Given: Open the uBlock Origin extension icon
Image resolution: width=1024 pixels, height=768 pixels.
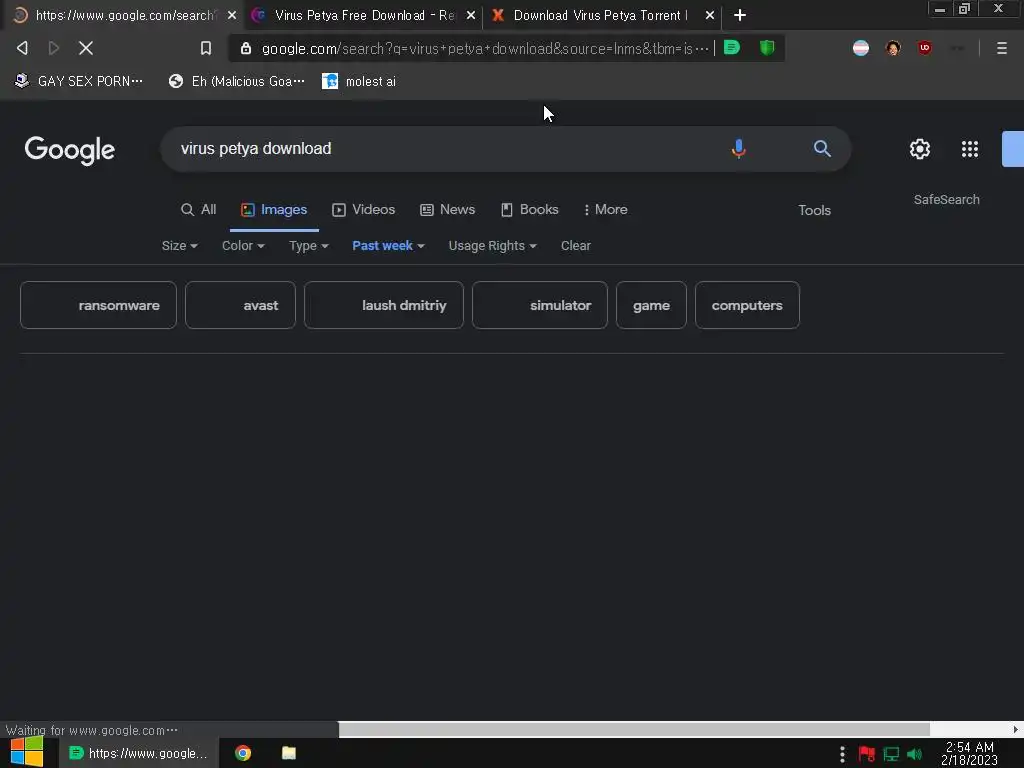Looking at the screenshot, I should tap(925, 48).
